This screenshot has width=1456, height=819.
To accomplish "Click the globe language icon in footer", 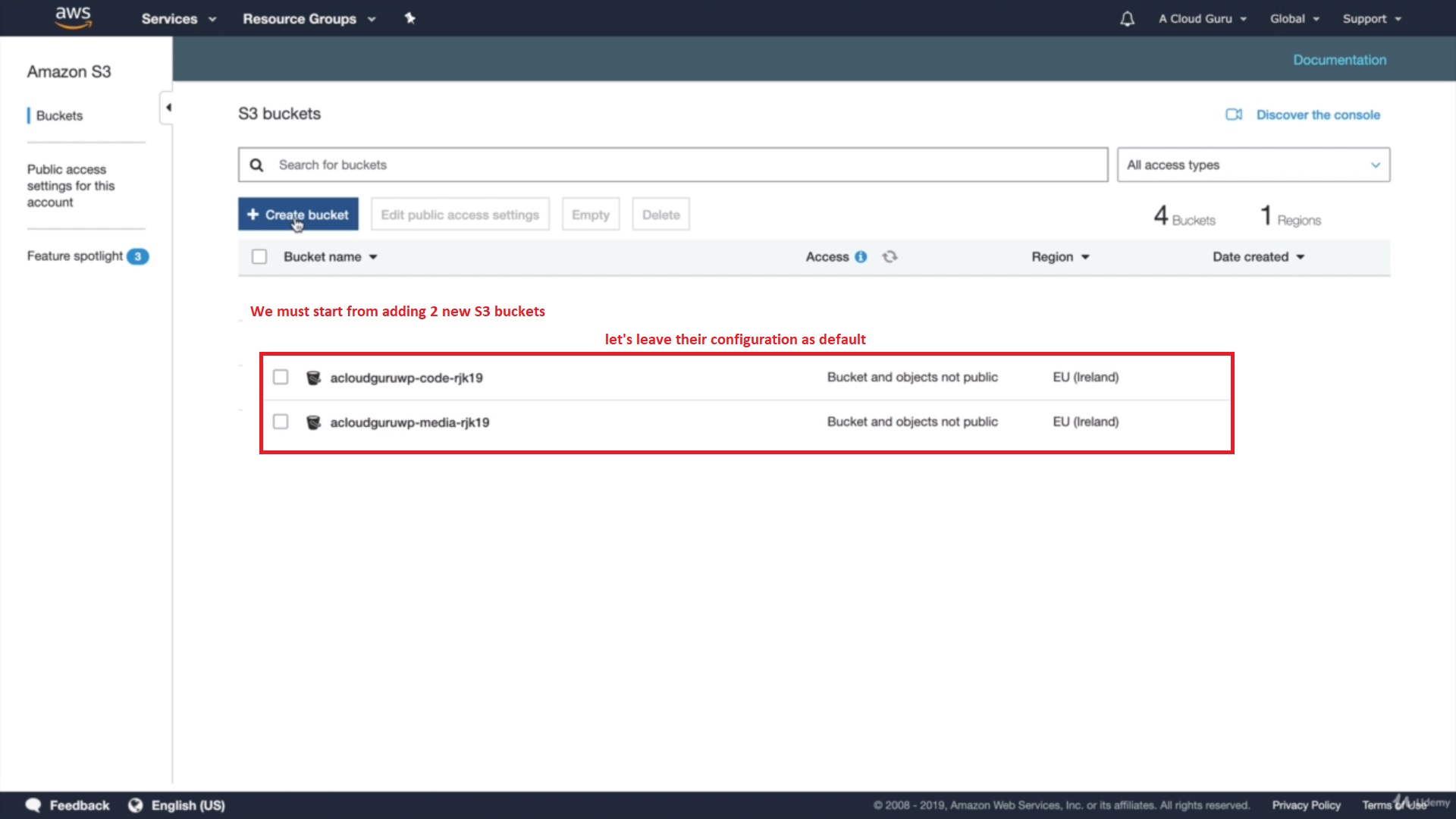I will click(x=135, y=805).
